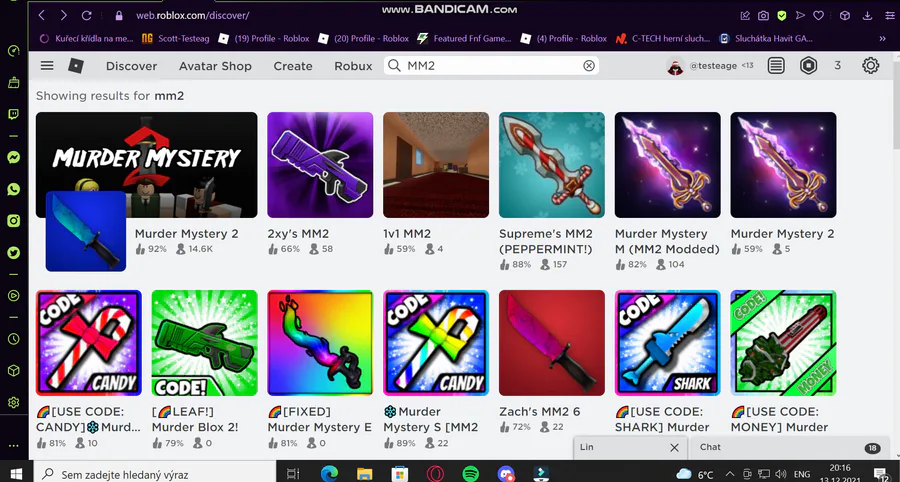
Task: Open the downloads icon in toolbar
Action: (x=867, y=15)
